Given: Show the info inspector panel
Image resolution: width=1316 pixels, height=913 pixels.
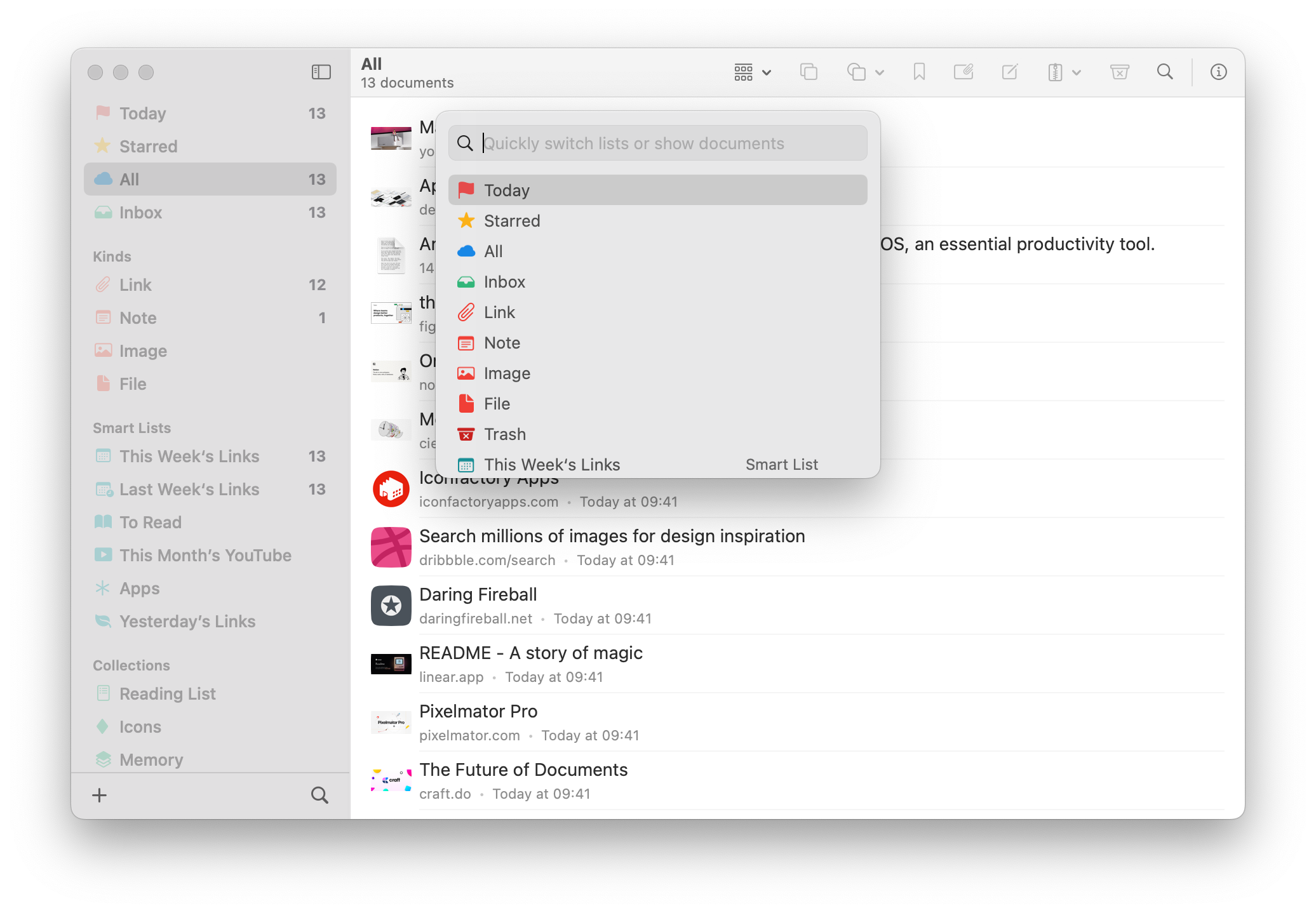Looking at the screenshot, I should click(x=1218, y=72).
